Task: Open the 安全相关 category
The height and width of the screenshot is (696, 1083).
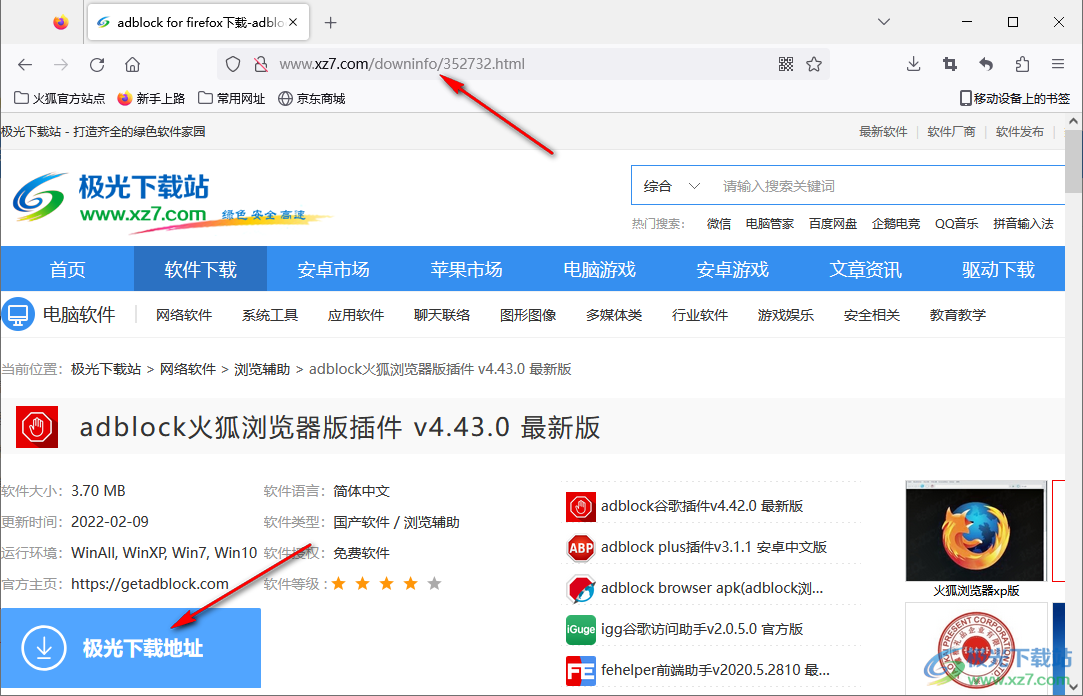Action: pyautogui.click(x=872, y=315)
